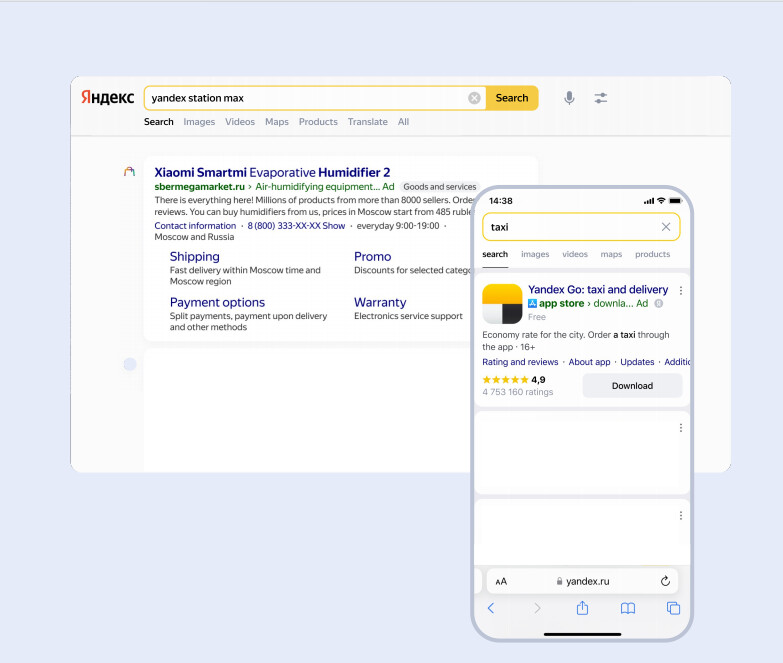This screenshot has height=663, width=783.
Task: Open second mobile result options menu
Action: coord(681,428)
